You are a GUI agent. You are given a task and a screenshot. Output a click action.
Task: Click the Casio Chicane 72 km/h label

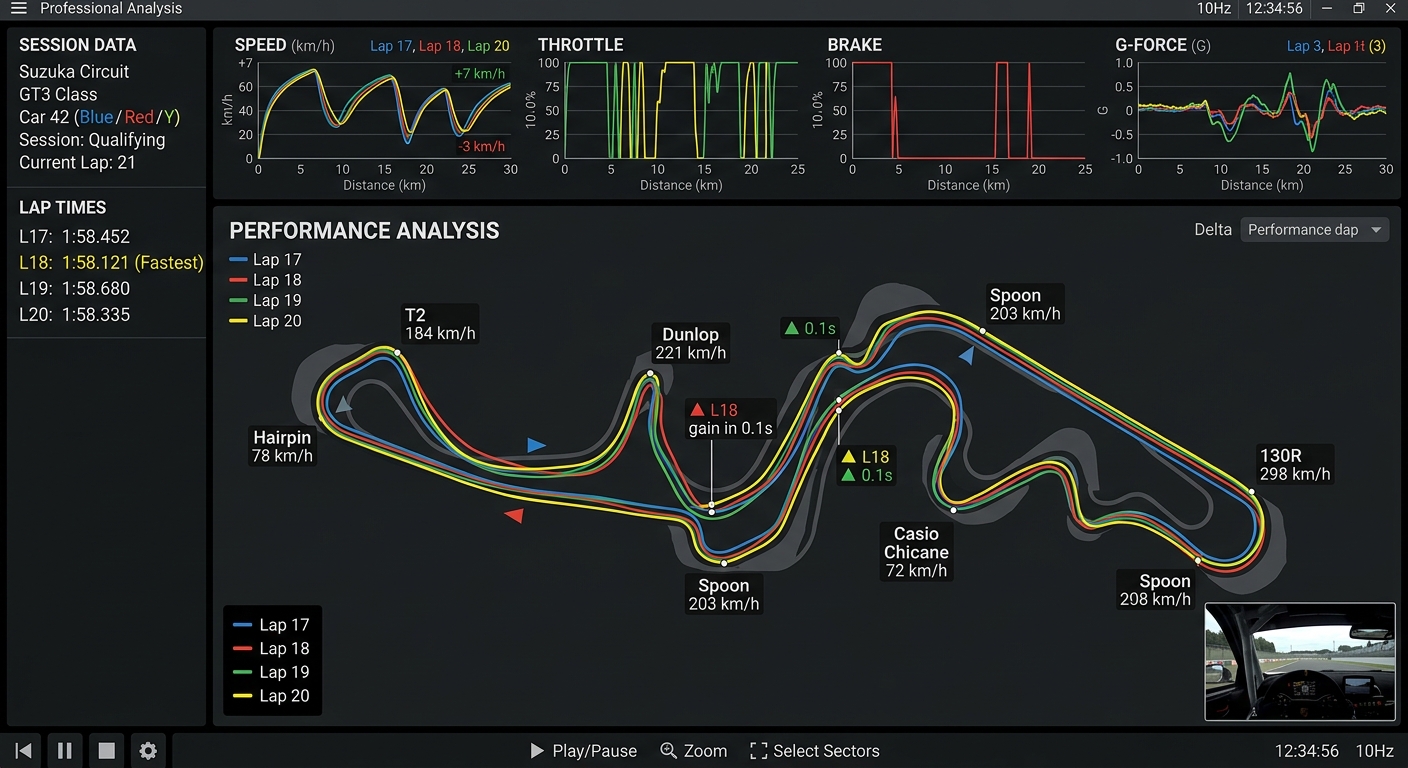(916, 552)
